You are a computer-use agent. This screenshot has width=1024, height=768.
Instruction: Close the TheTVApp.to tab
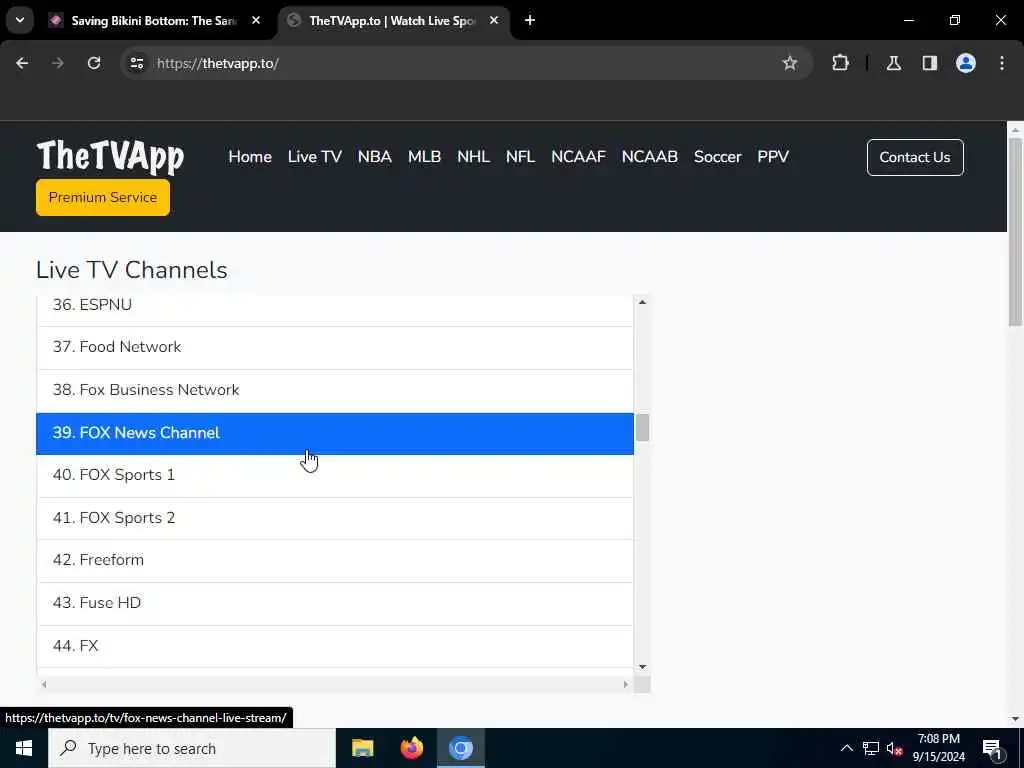494,20
